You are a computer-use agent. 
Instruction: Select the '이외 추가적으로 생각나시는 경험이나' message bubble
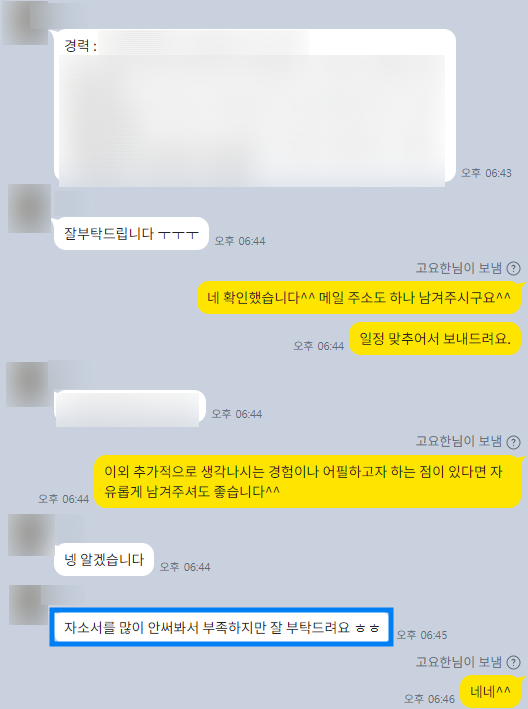307,482
